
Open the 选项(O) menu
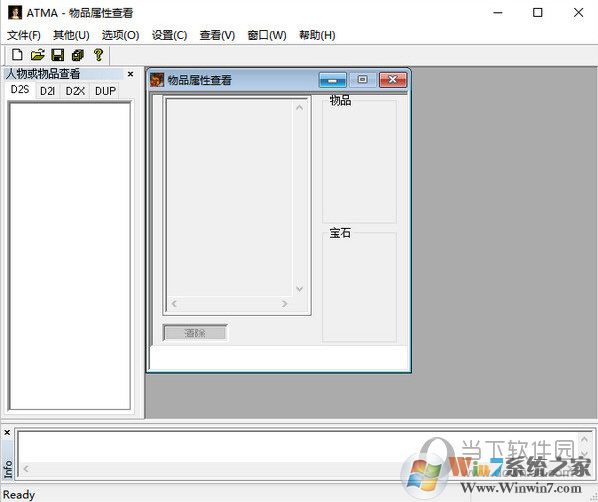click(x=121, y=35)
